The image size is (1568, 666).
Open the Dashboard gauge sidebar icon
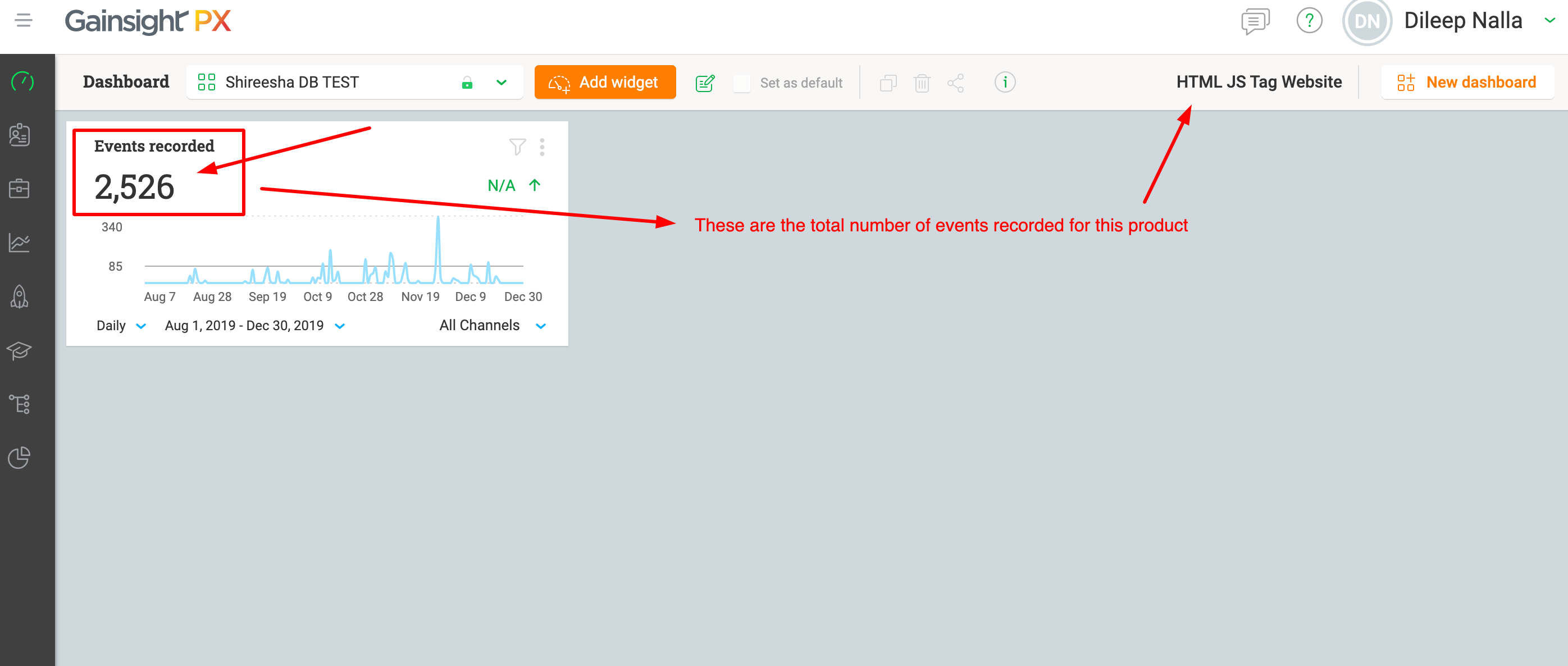click(x=22, y=81)
